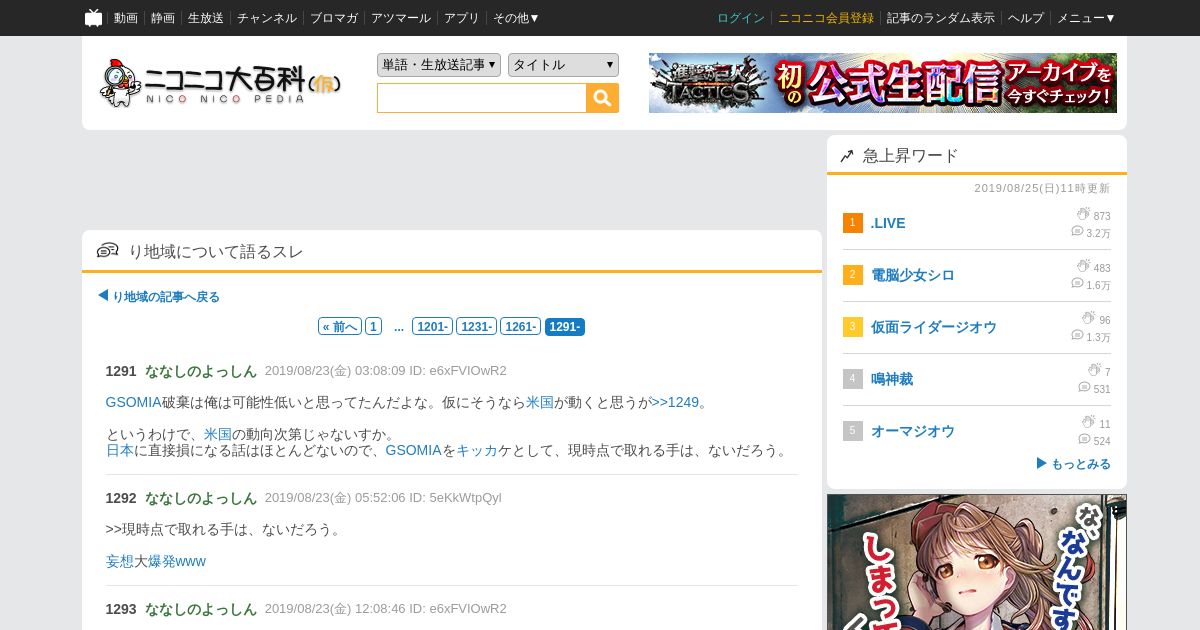
Task: Open 記事のランダム表示
Action: tap(941, 18)
